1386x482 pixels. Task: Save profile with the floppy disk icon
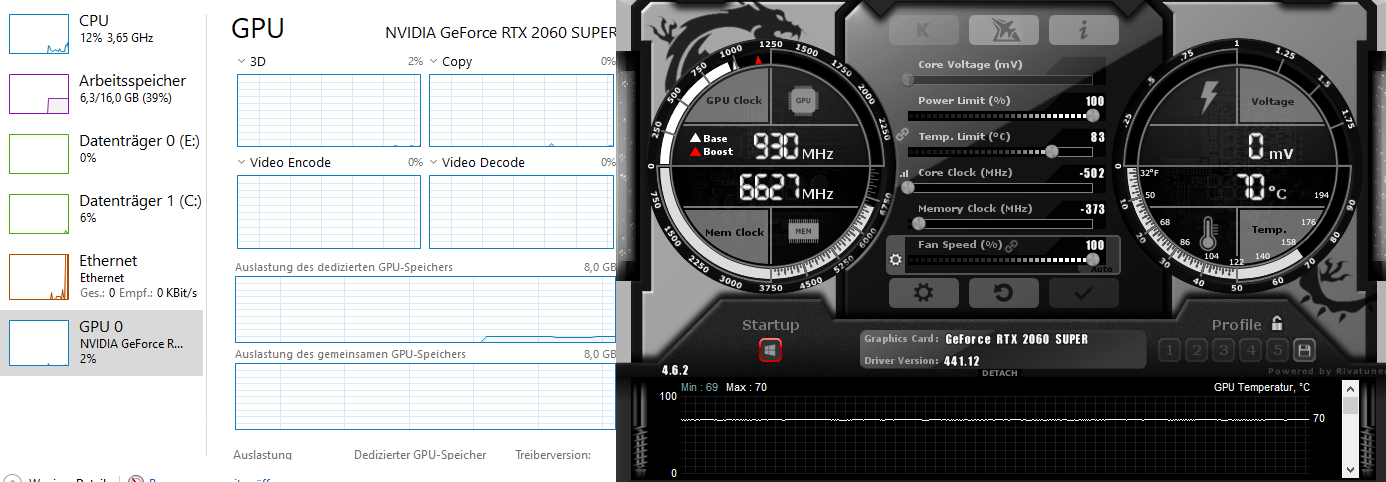click(x=1304, y=350)
